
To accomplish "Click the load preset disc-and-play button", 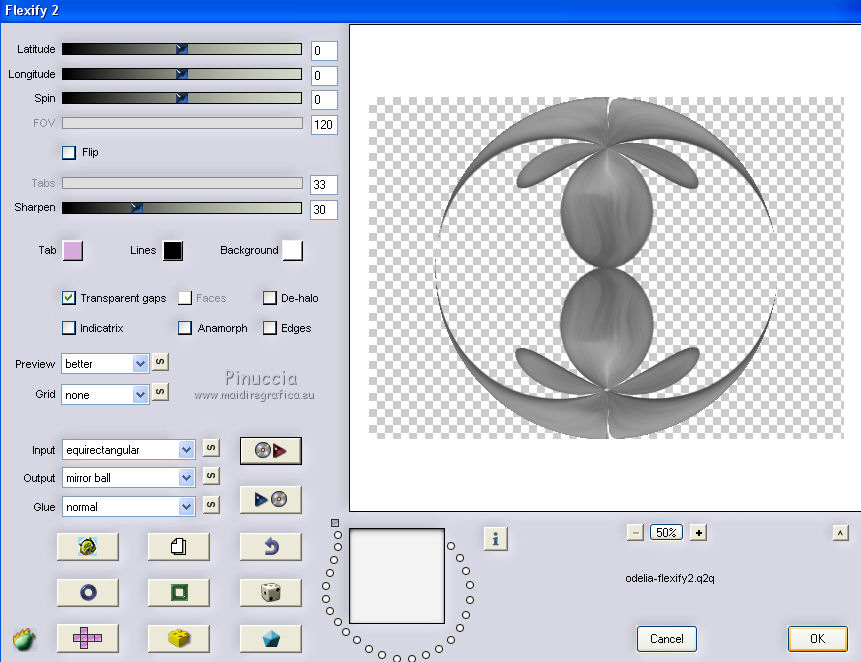I will [271, 451].
